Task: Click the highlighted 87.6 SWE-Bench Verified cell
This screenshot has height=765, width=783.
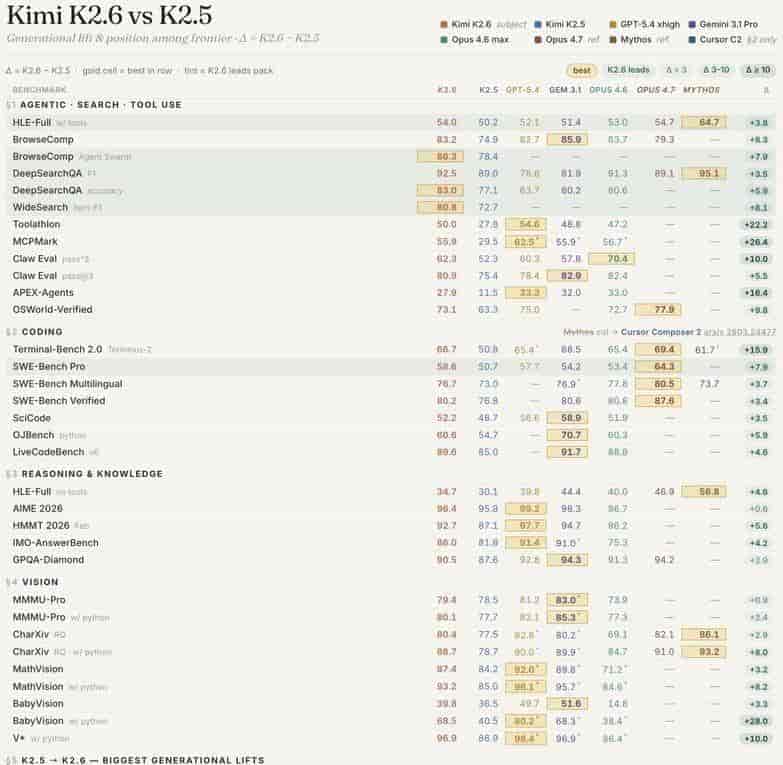Action: tap(658, 401)
